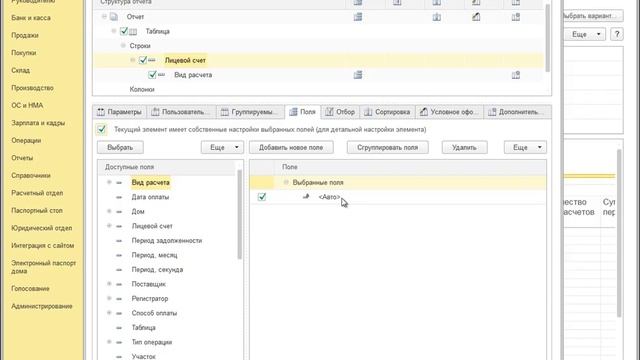The width and height of the screenshot is (640, 360).
Task: Click the field icon beside Способ оплаты
Action: 119,313
